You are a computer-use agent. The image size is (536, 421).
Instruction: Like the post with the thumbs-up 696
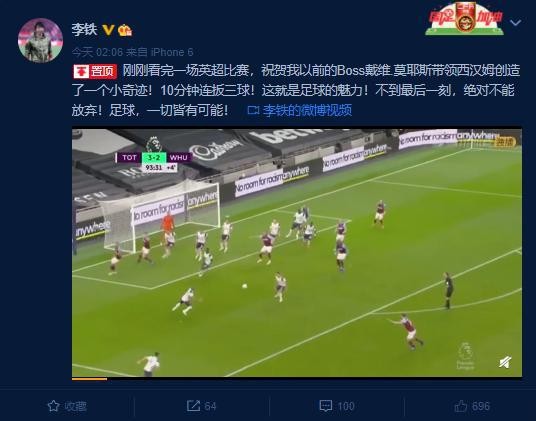472,406
